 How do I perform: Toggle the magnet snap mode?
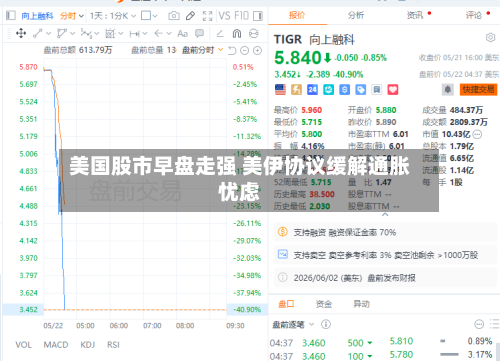(237, 33)
